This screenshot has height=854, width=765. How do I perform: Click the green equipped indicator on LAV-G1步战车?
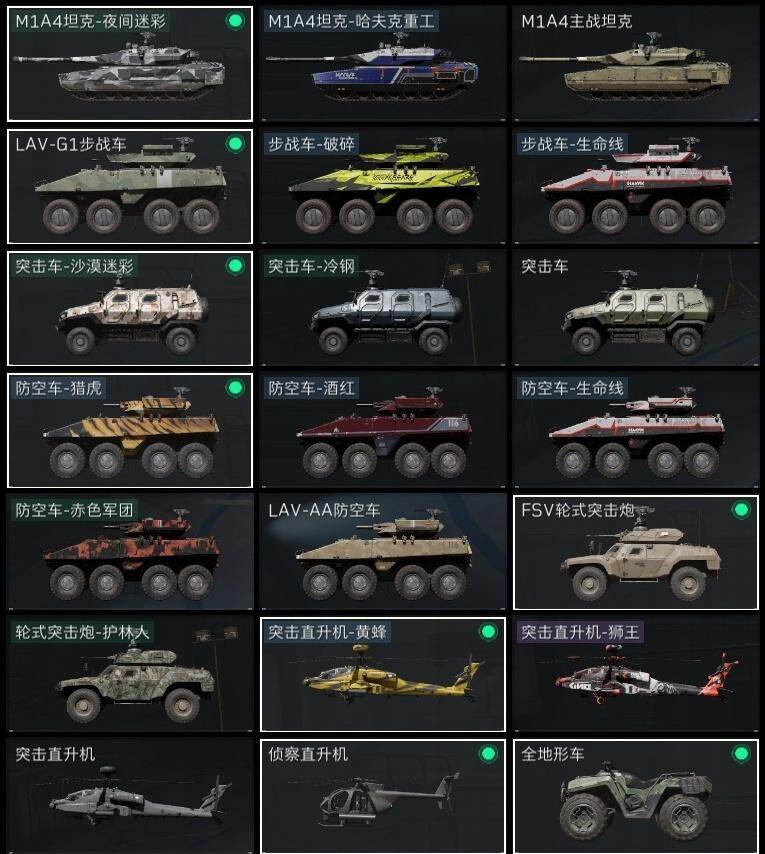pos(235,144)
